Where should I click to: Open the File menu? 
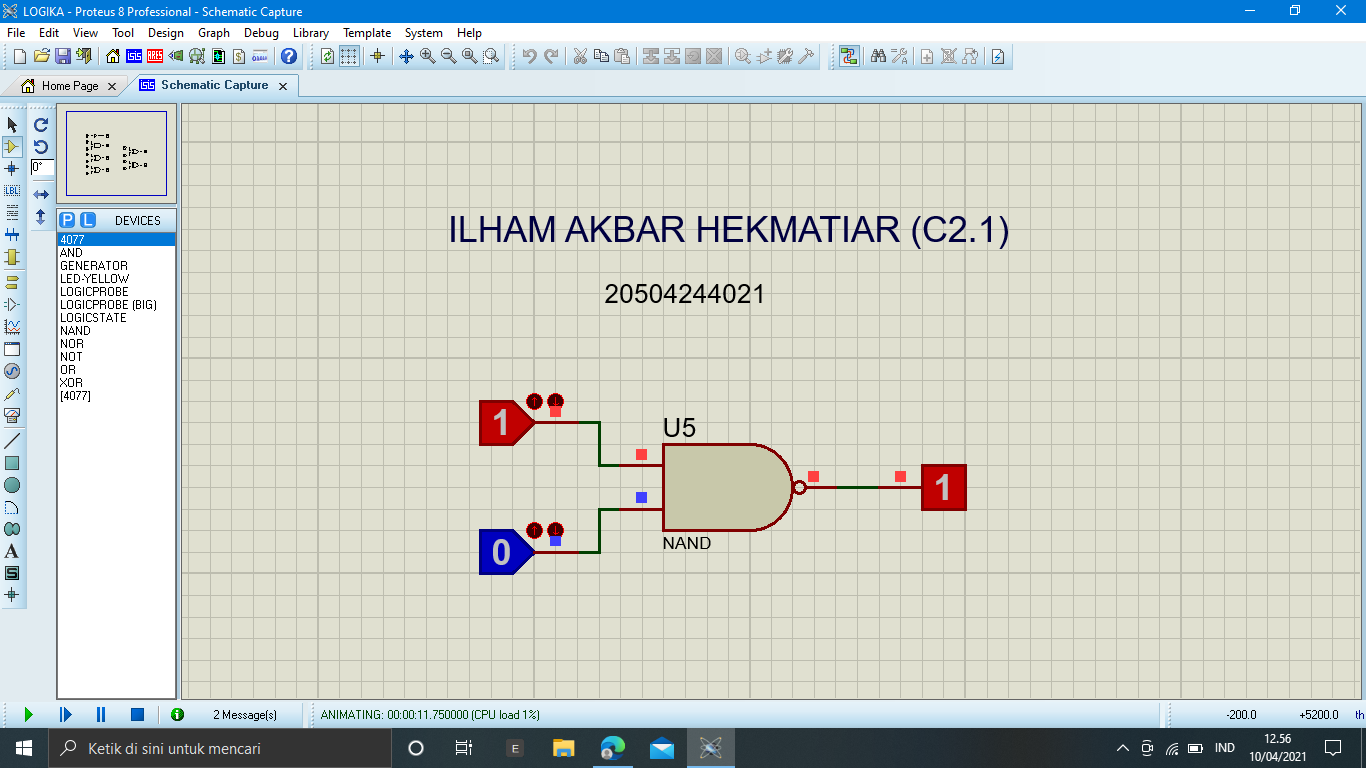pyautogui.click(x=16, y=32)
